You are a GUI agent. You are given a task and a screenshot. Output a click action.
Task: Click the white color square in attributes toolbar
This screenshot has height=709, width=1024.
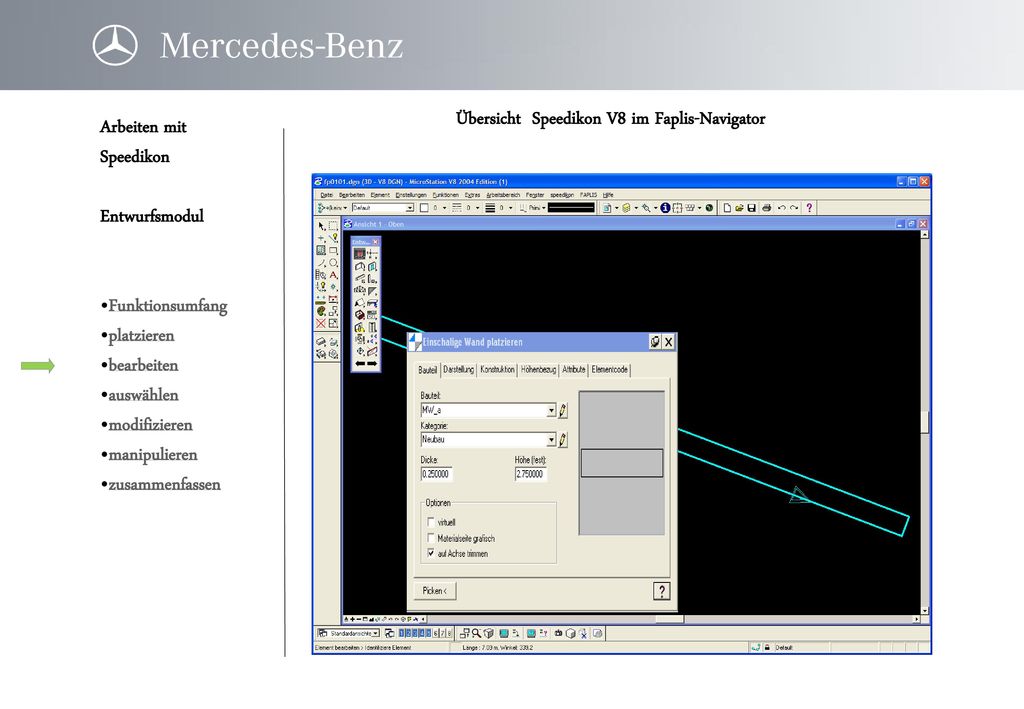(x=424, y=208)
